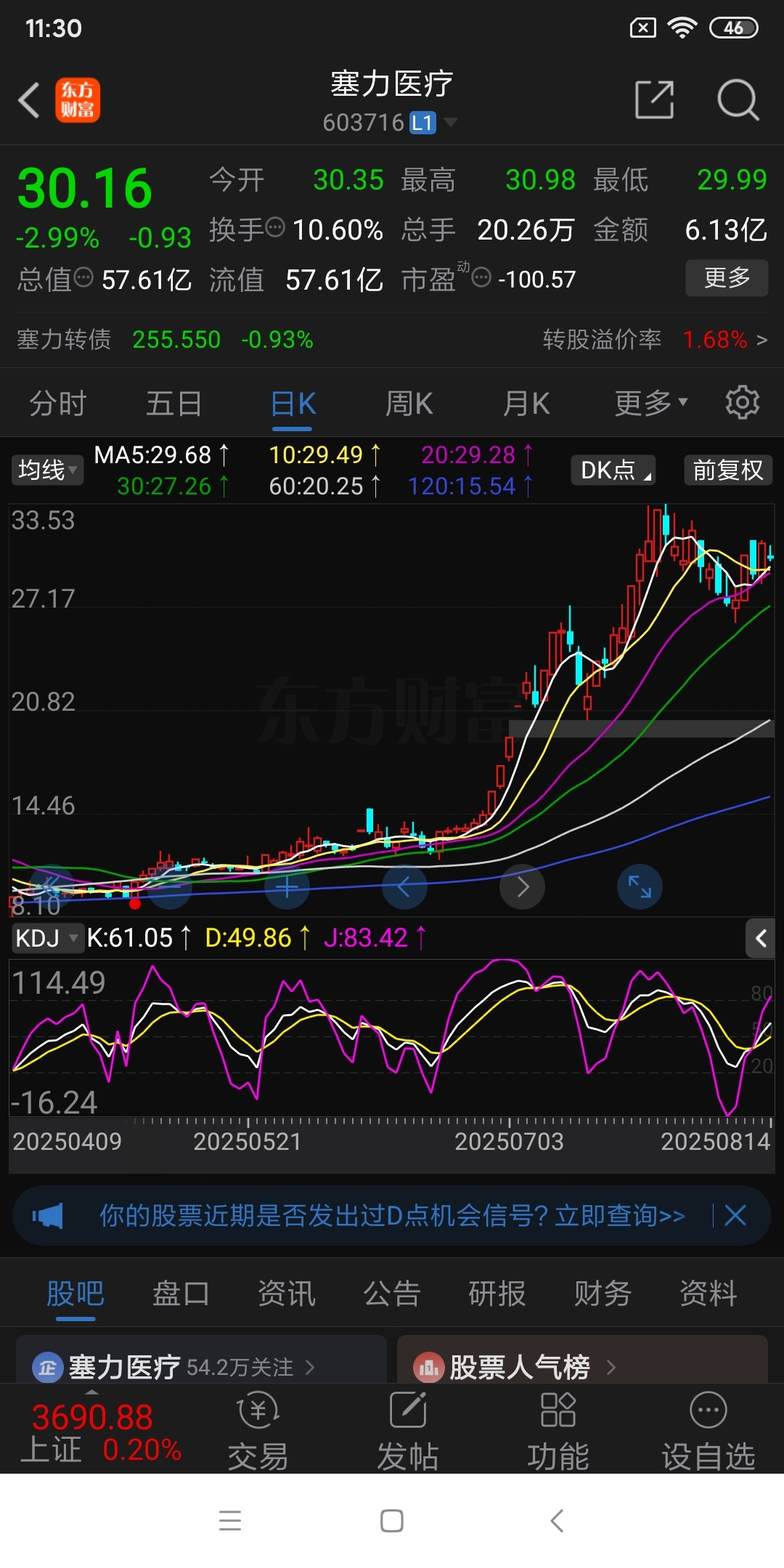The image size is (784, 1568).
Task: Open search with magnifier icon
Action: [738, 99]
